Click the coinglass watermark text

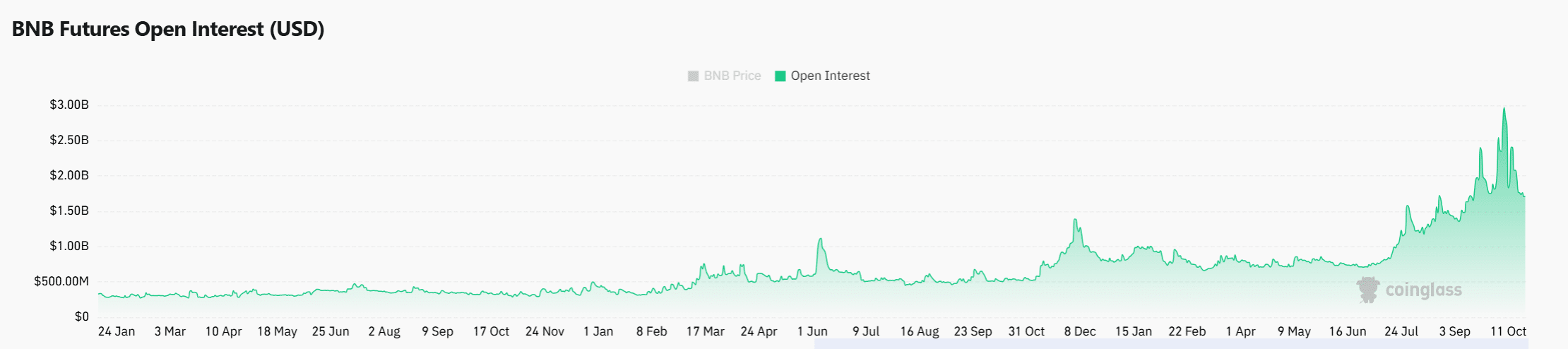point(1423,290)
